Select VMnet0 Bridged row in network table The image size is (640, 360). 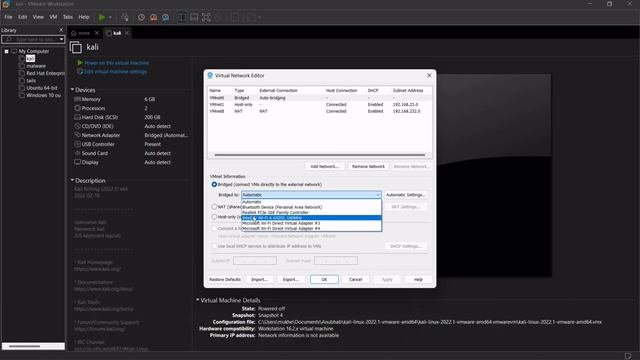point(320,98)
